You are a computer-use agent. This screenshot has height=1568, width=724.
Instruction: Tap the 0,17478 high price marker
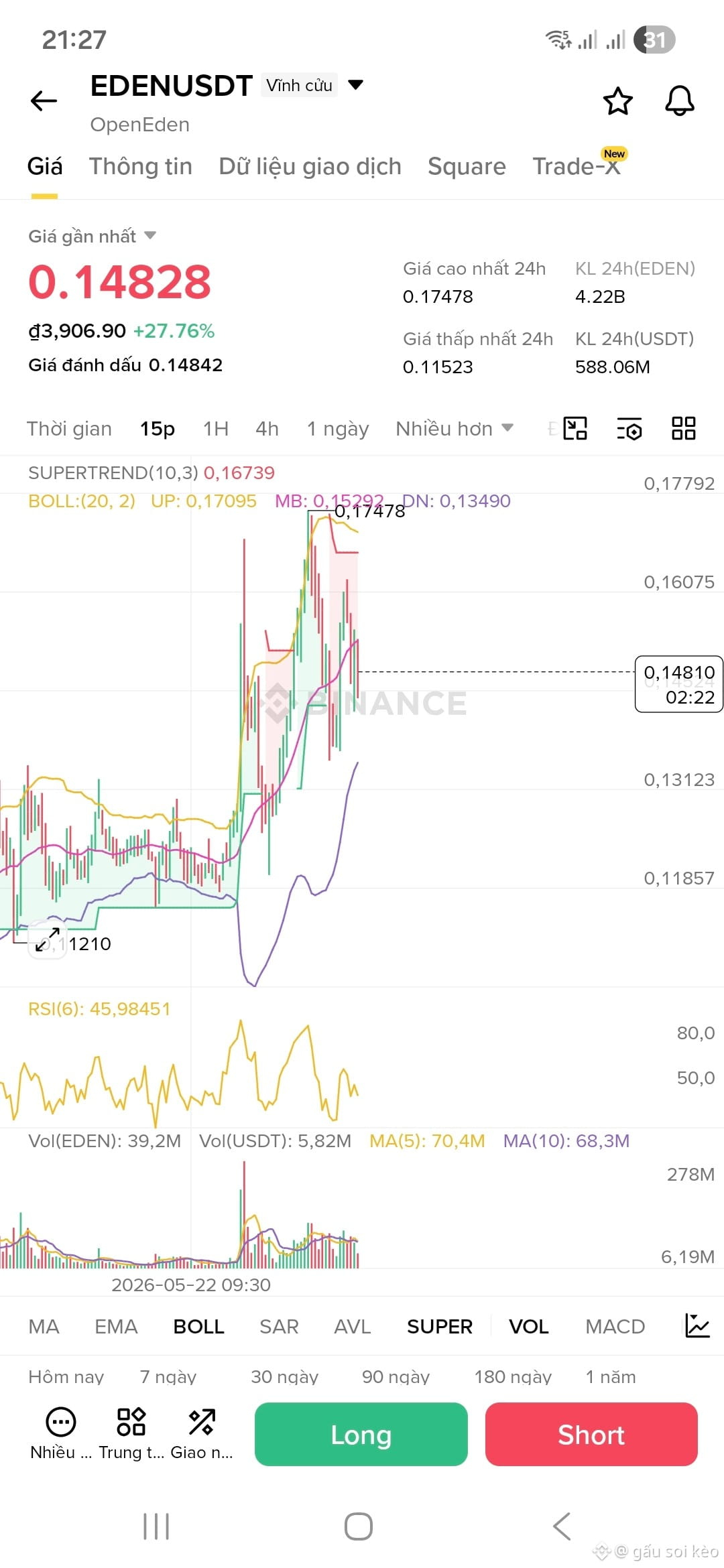tap(369, 511)
